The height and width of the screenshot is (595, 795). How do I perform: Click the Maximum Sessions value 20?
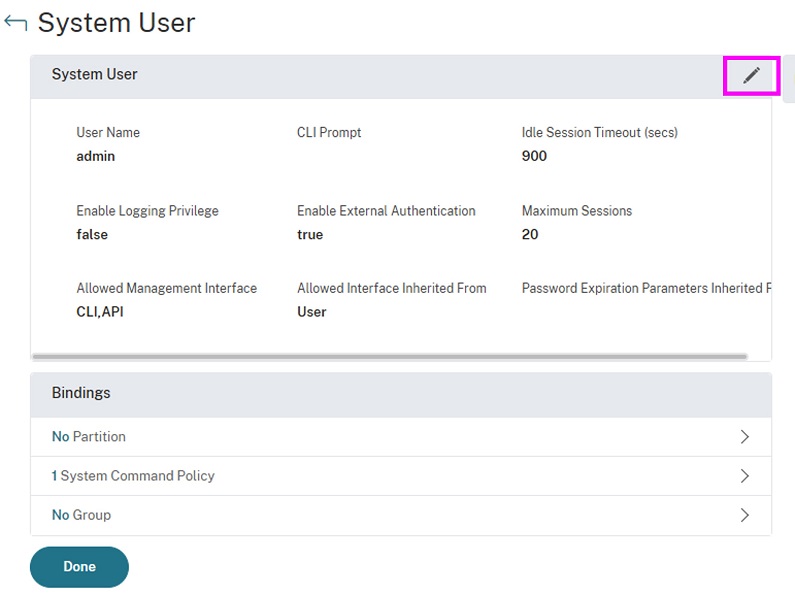[530, 234]
